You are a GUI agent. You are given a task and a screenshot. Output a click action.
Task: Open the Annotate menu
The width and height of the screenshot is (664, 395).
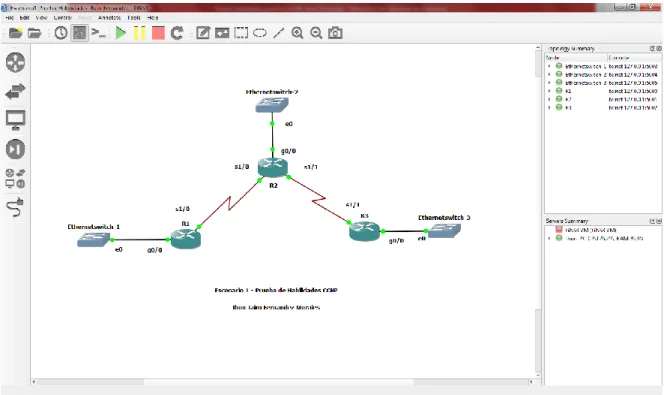click(x=109, y=18)
